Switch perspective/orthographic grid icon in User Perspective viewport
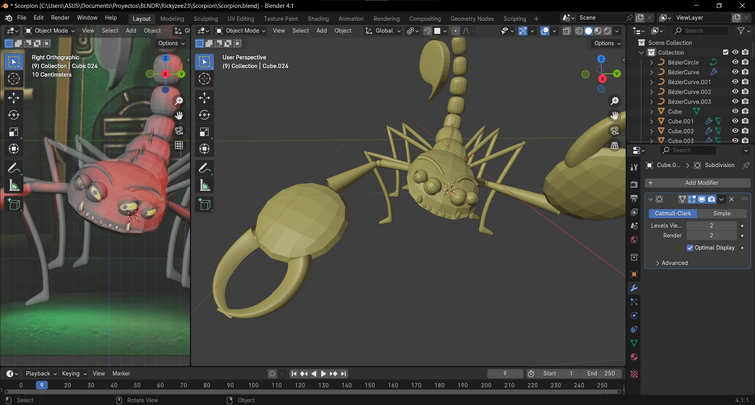 pyautogui.click(x=614, y=145)
